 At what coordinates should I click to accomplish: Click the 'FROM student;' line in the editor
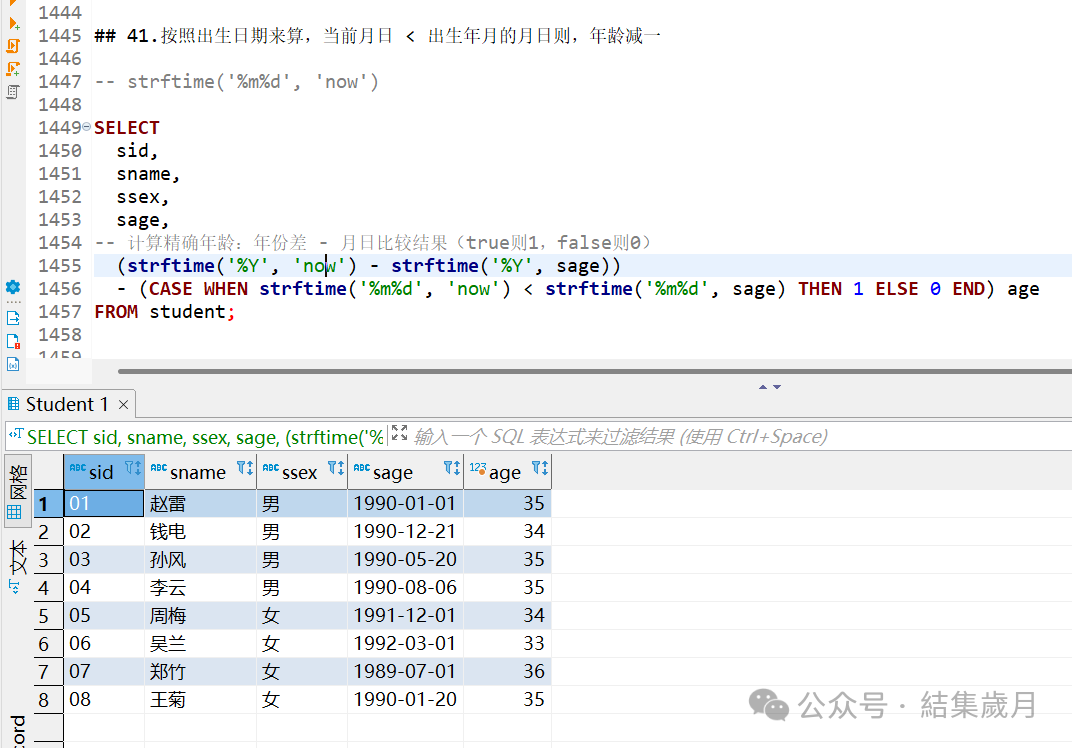click(x=164, y=312)
